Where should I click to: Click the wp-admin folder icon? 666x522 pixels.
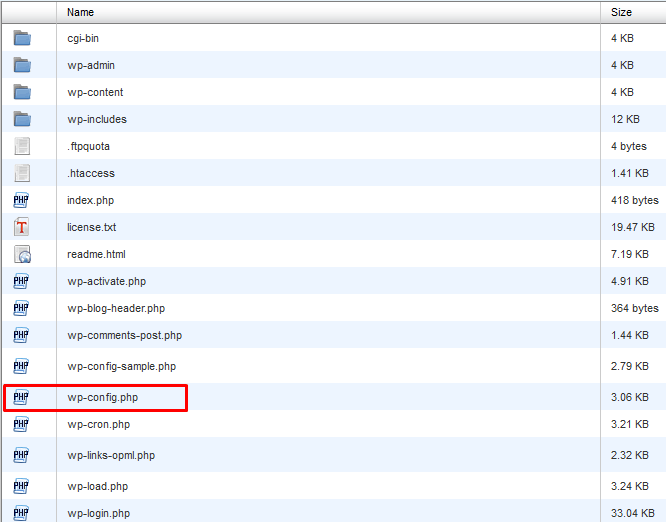coord(22,65)
